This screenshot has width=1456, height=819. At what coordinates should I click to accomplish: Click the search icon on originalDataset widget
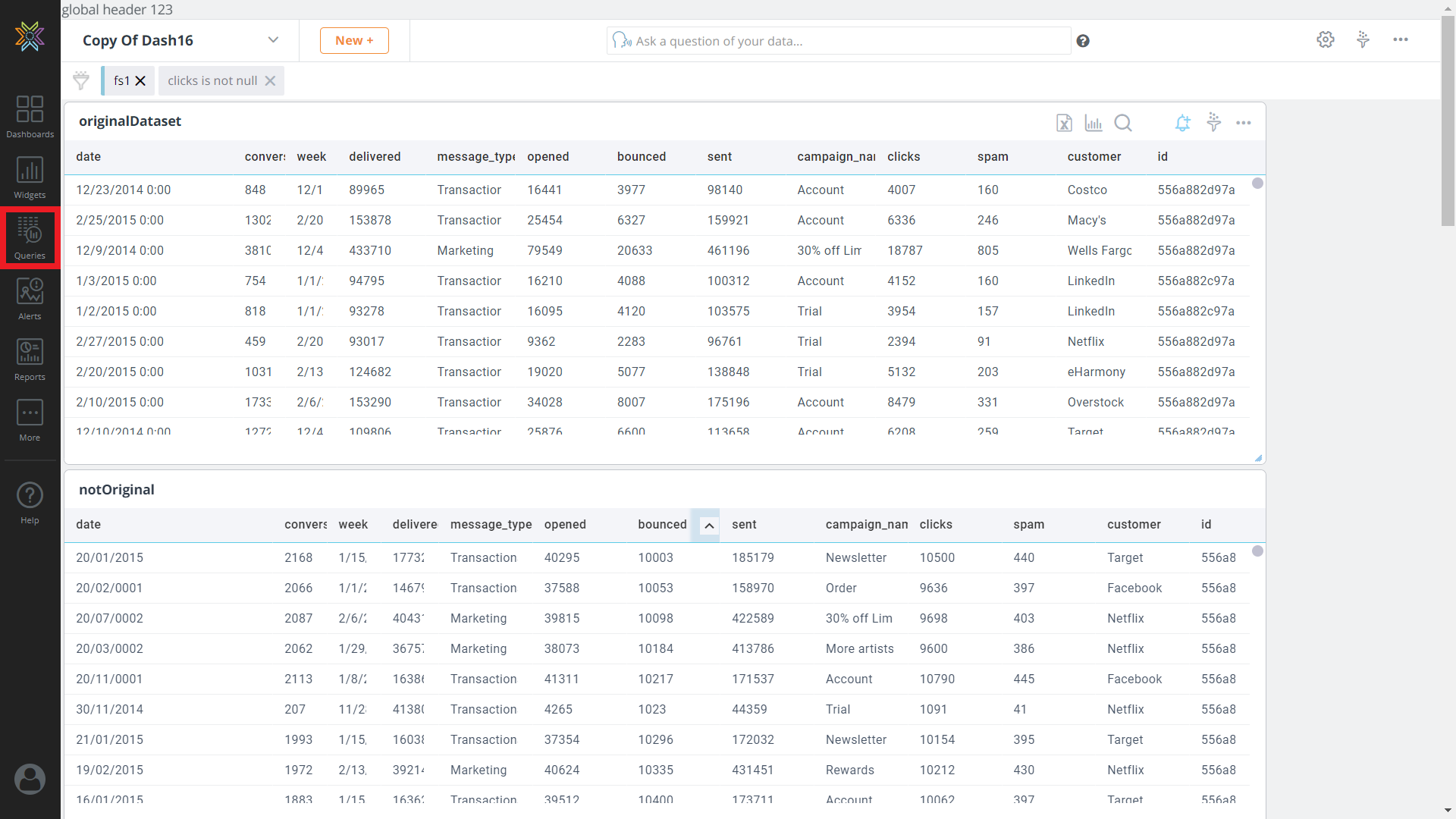1123,123
